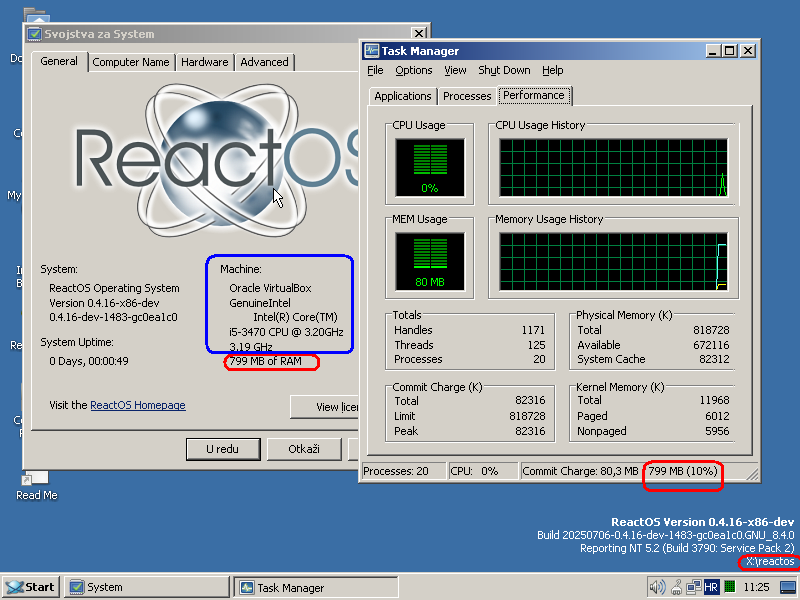The width and height of the screenshot is (800, 600).
Task: Click the View licence button
Action: click(x=324, y=407)
